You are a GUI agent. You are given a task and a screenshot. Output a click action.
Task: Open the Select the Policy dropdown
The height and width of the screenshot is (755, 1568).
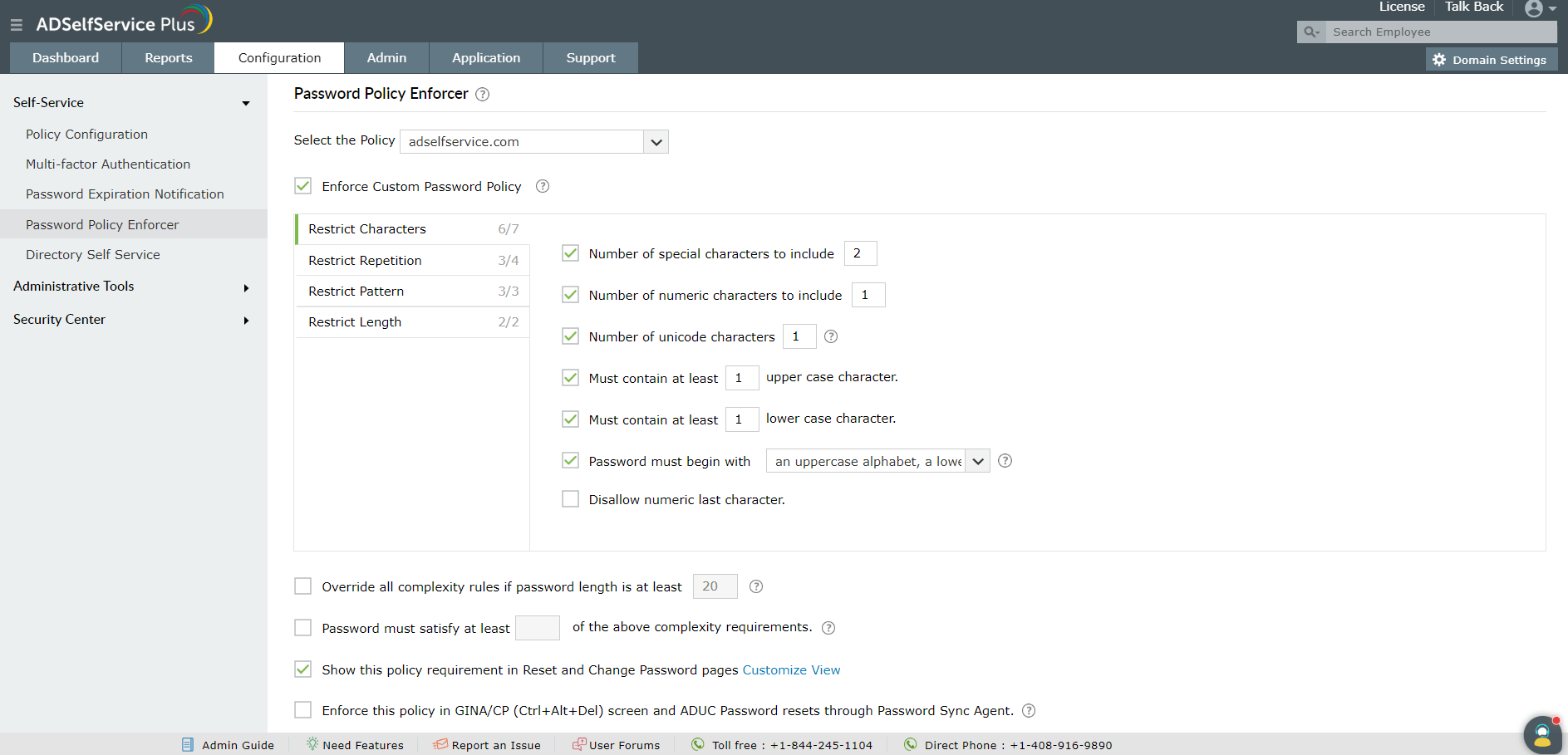coord(656,142)
